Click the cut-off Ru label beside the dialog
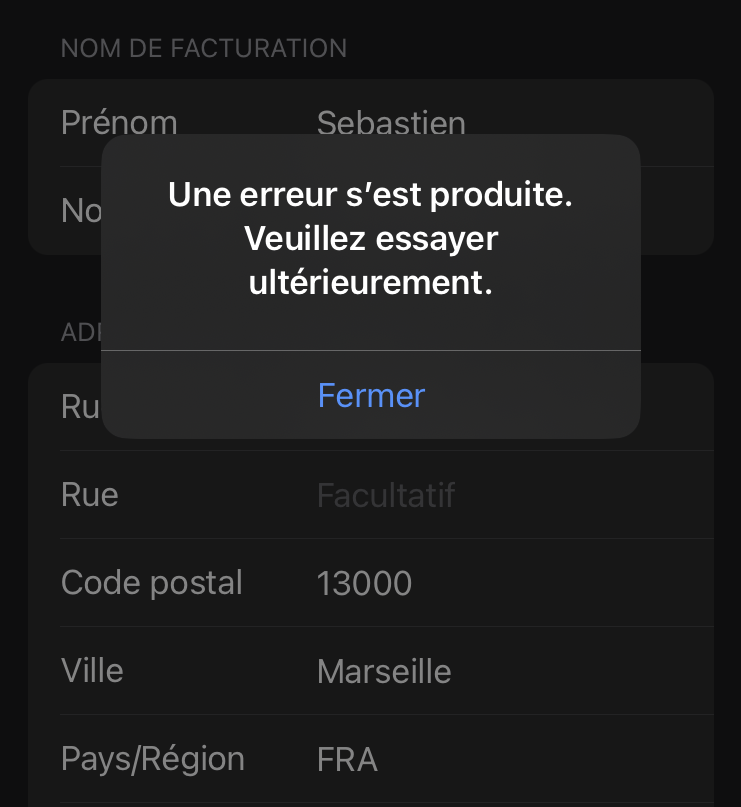Viewport: 741px width, 807px height. point(80,407)
